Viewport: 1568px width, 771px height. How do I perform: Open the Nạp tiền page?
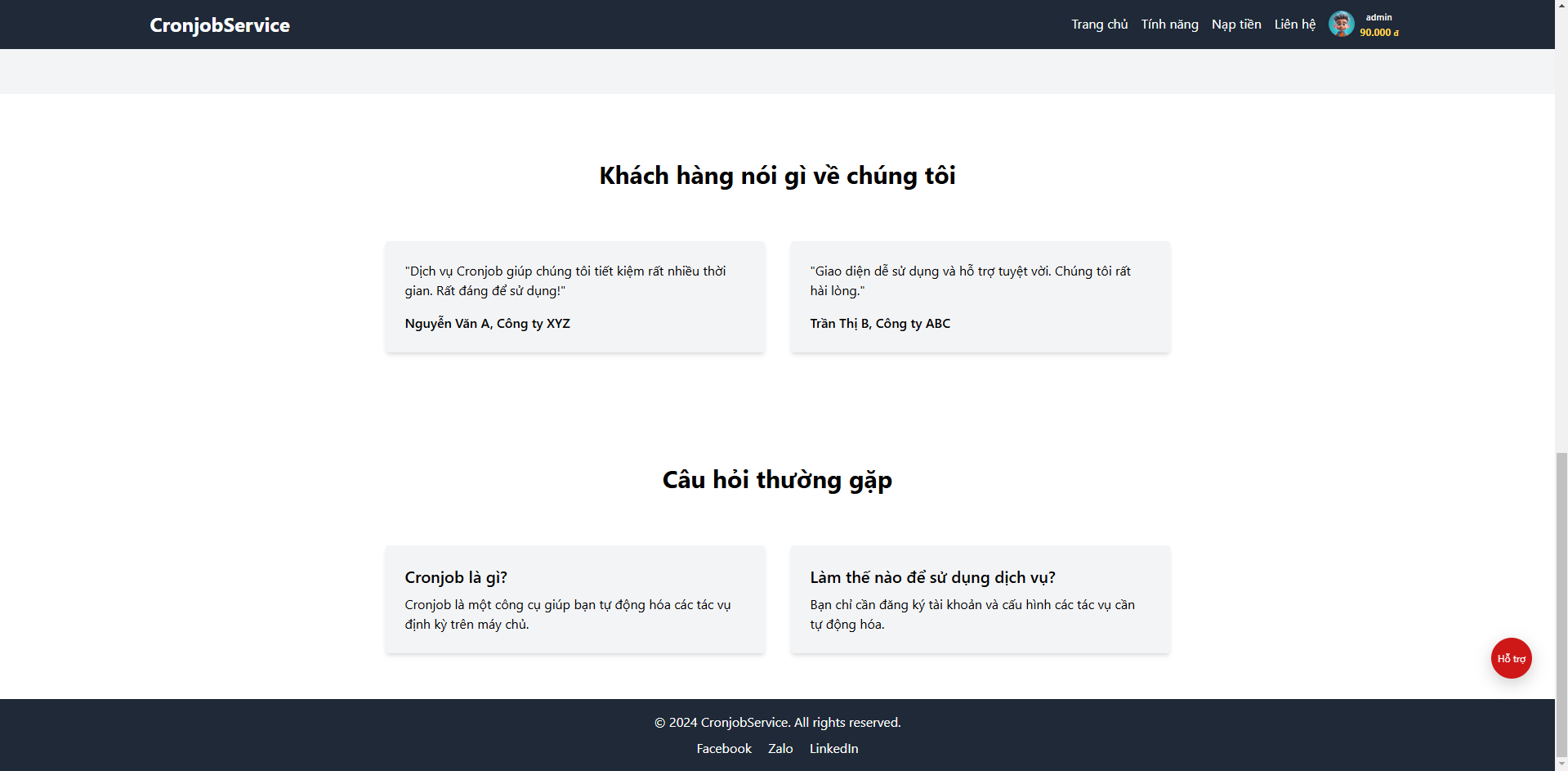pyautogui.click(x=1235, y=25)
